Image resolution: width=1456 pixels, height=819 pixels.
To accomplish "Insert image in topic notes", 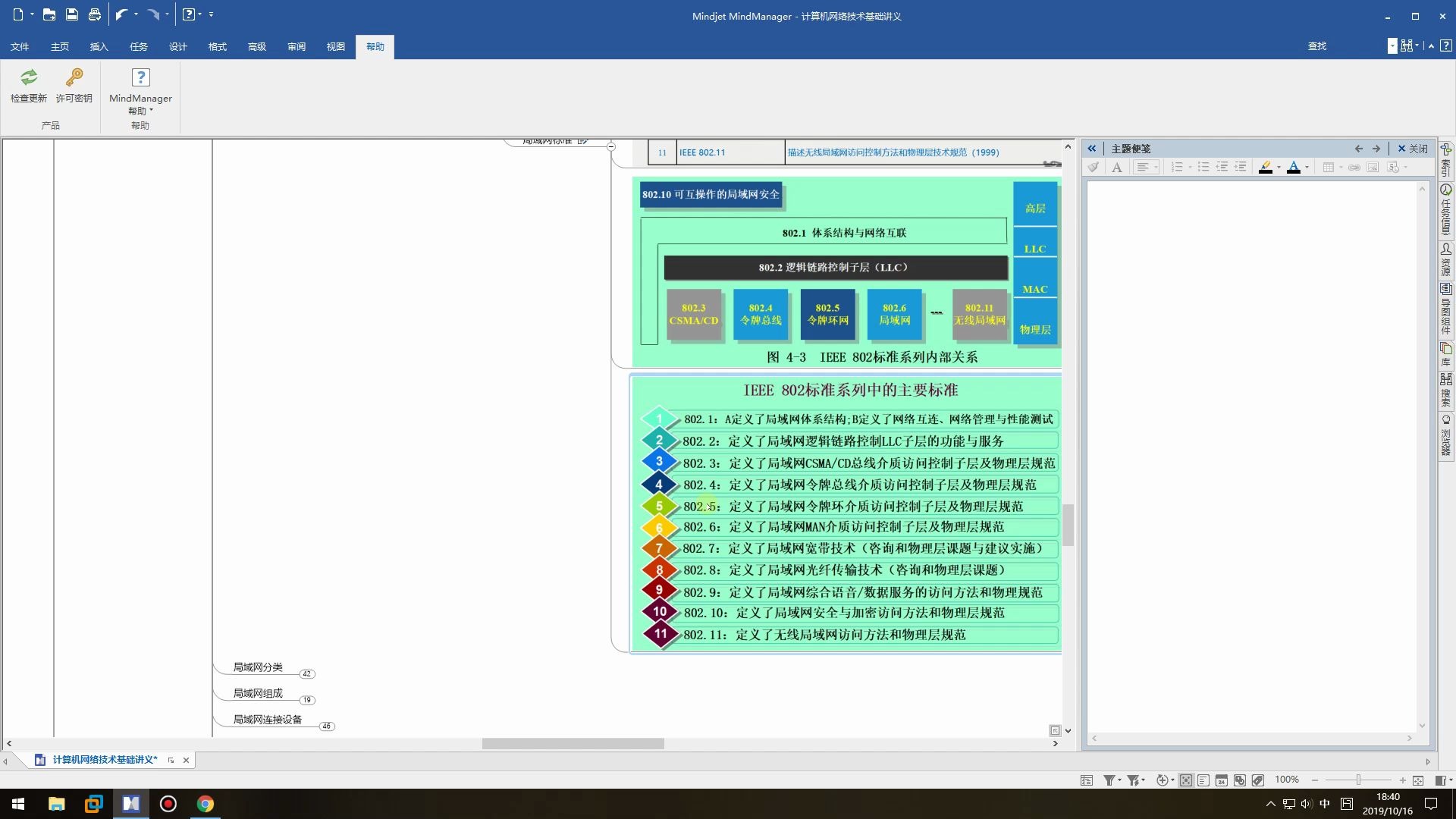I will click(x=1373, y=168).
